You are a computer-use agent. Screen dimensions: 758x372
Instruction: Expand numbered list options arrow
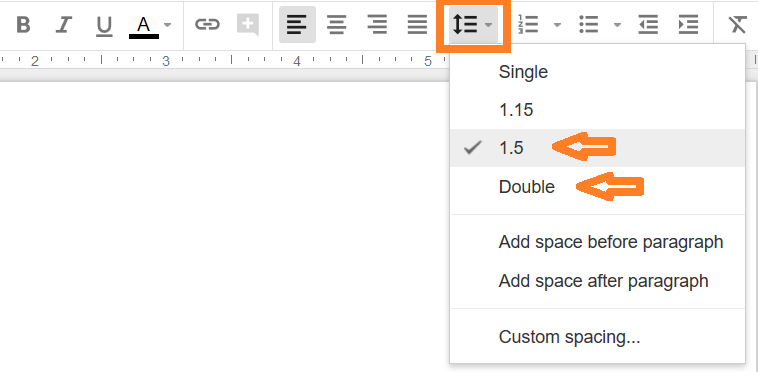click(x=557, y=25)
